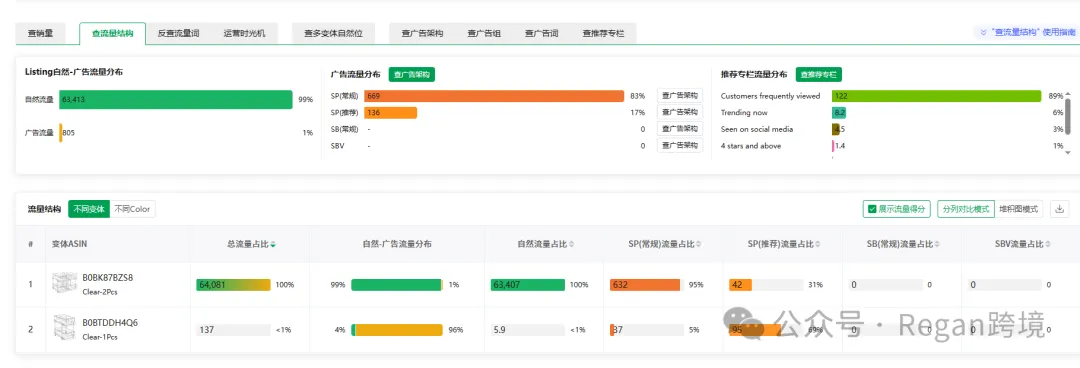
Task: Open the 查推荐专栏 tab
Action: tap(603, 33)
